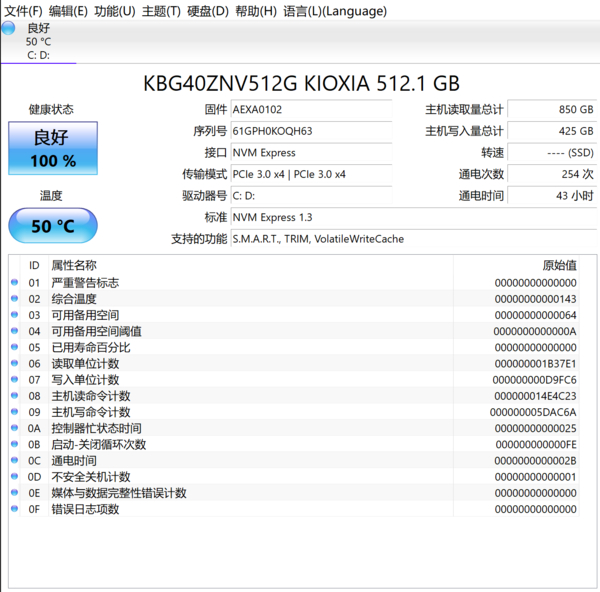This screenshot has width=600, height=592.
Task: Click the 驱动器号 field showing C: D:
Action: click(x=311, y=196)
